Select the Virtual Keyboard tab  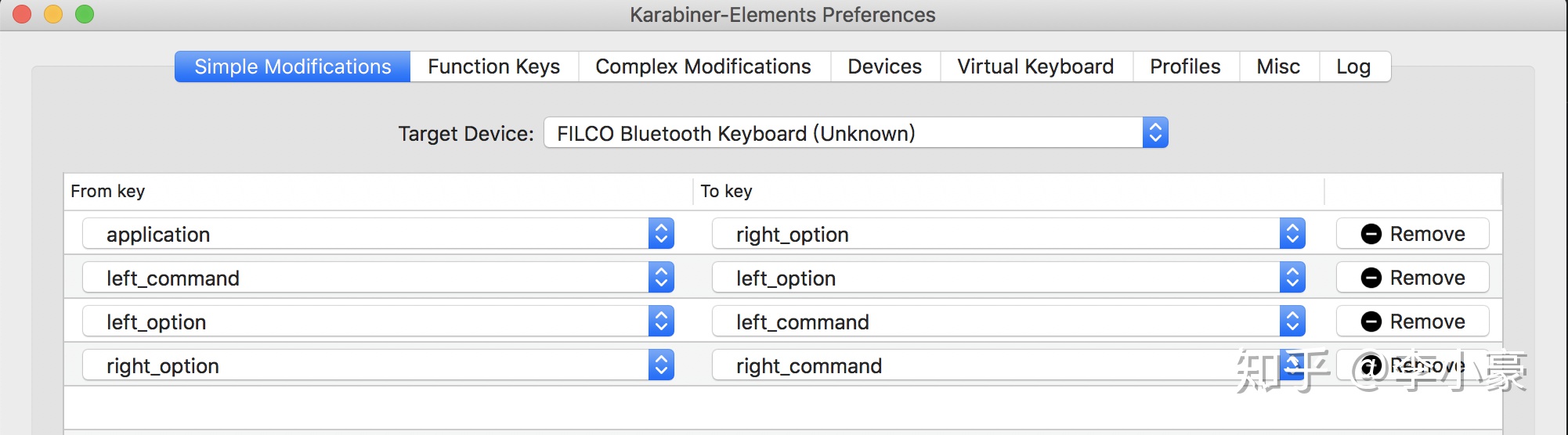tap(1035, 67)
